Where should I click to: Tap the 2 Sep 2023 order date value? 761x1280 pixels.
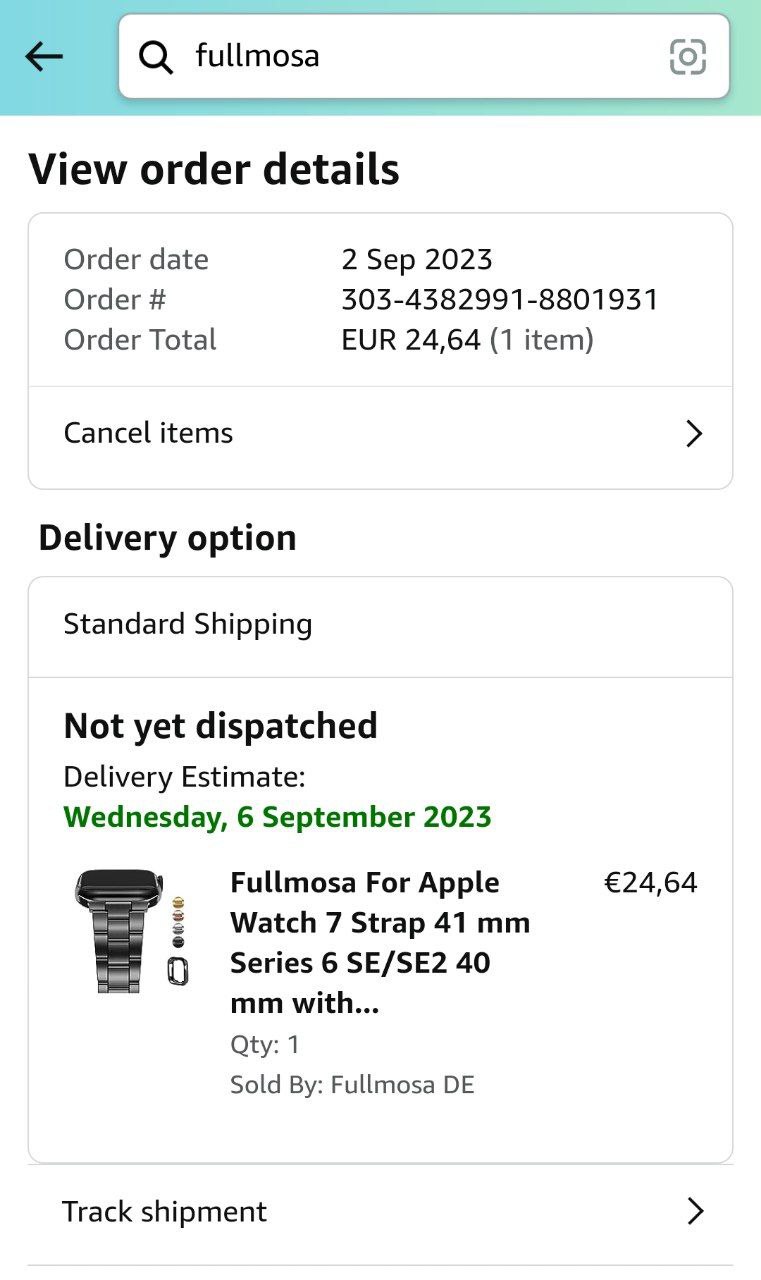click(x=417, y=260)
